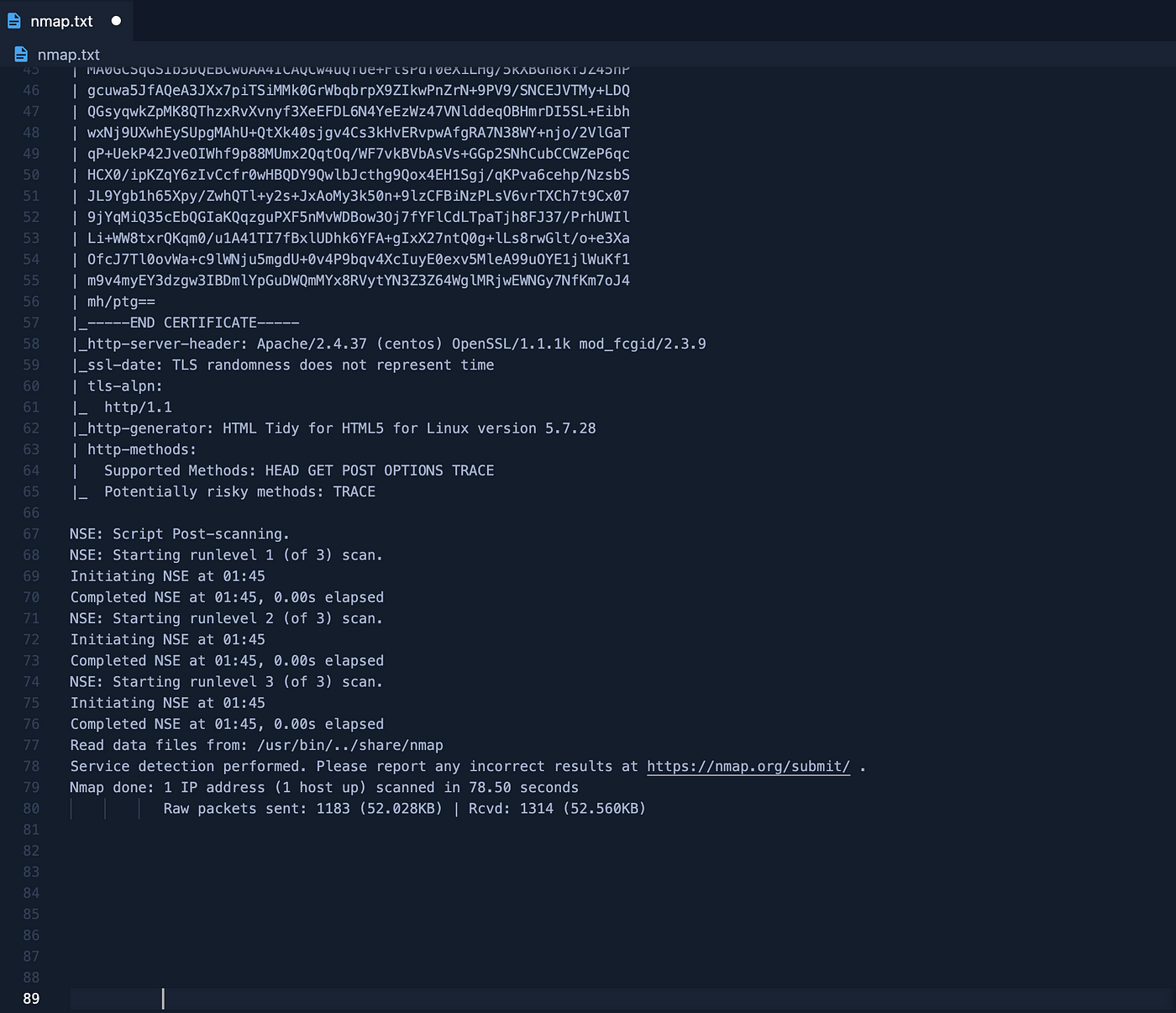
Task: Click certificate line starting 'QGsyqwkZpMK8Q'
Action: (x=350, y=112)
